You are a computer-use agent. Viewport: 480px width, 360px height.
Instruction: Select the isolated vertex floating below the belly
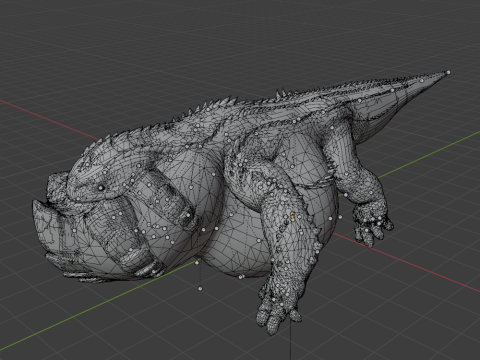click(x=200, y=289)
